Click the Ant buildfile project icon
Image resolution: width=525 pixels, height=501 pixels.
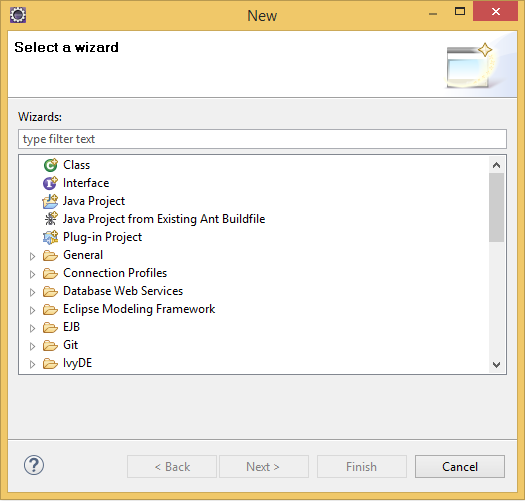tap(51, 219)
